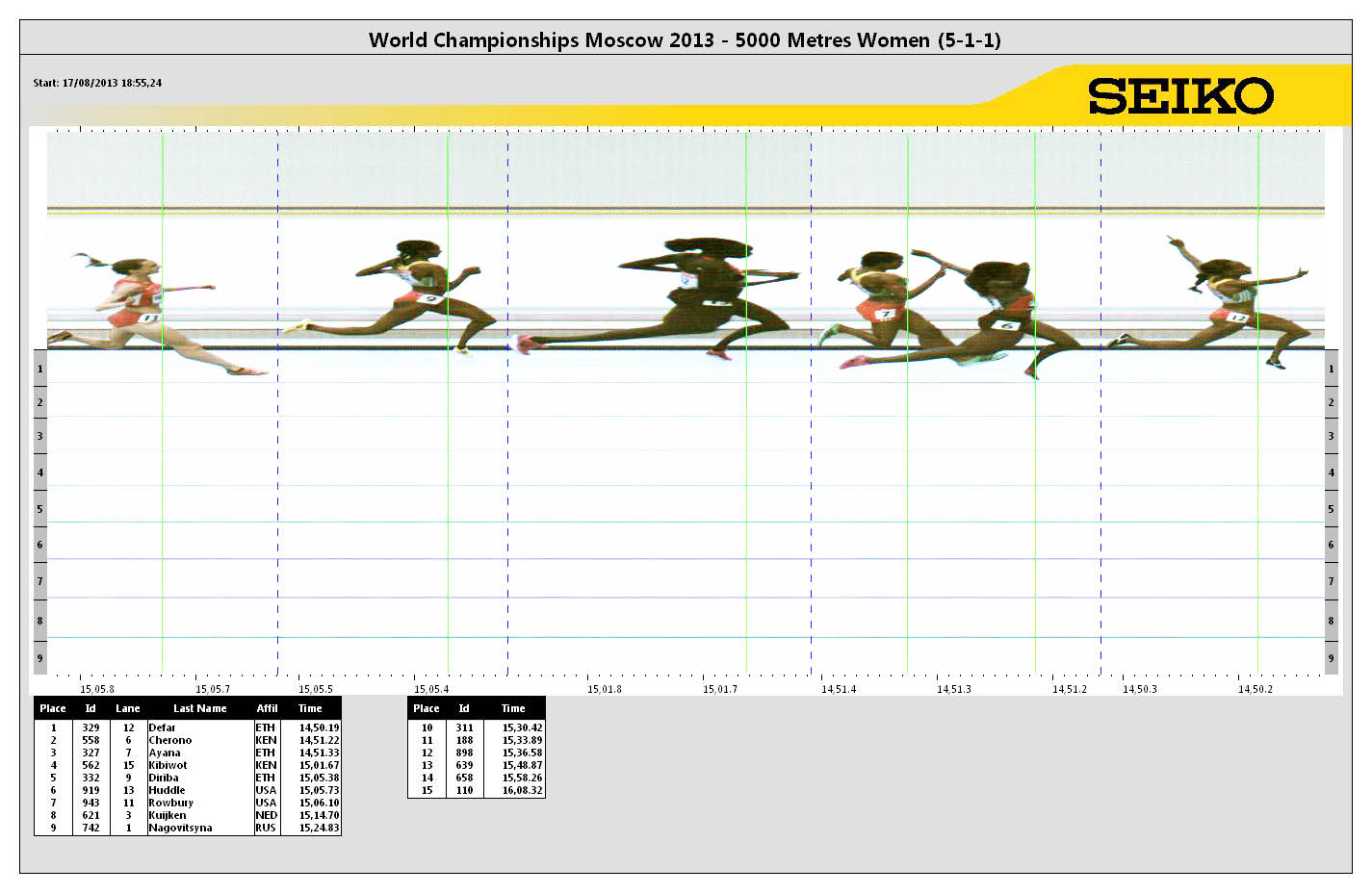
Task: Click hip number 9 on the runner
Action: point(431,299)
